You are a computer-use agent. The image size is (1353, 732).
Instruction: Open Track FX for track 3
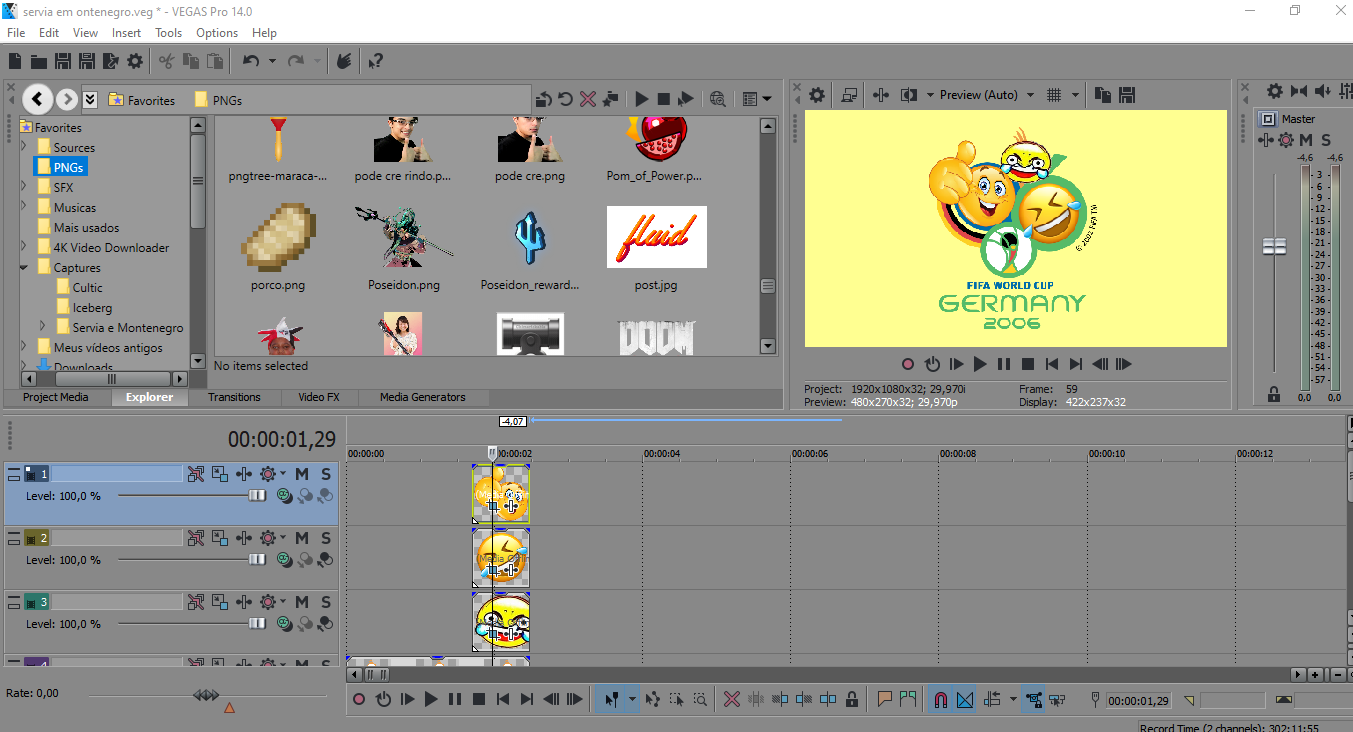pyautogui.click(x=243, y=602)
